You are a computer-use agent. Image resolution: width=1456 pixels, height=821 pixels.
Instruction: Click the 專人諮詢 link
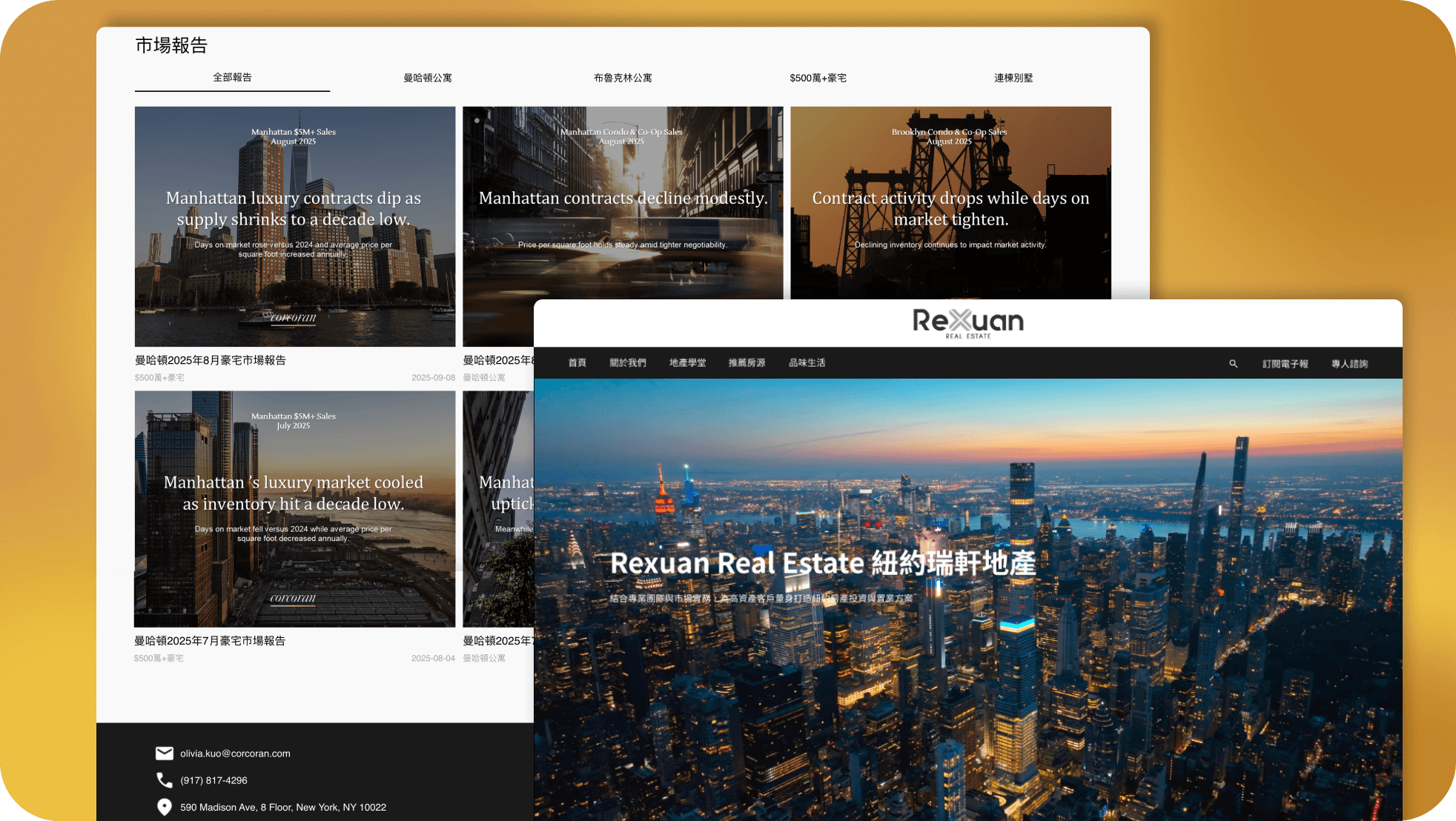(1349, 364)
